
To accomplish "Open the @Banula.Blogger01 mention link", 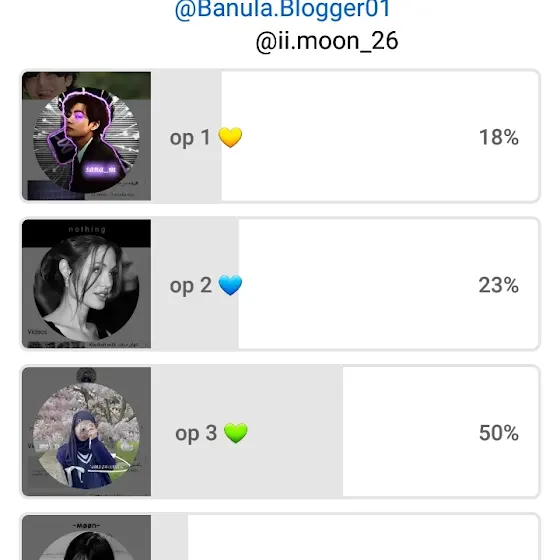I will pos(283,10).
